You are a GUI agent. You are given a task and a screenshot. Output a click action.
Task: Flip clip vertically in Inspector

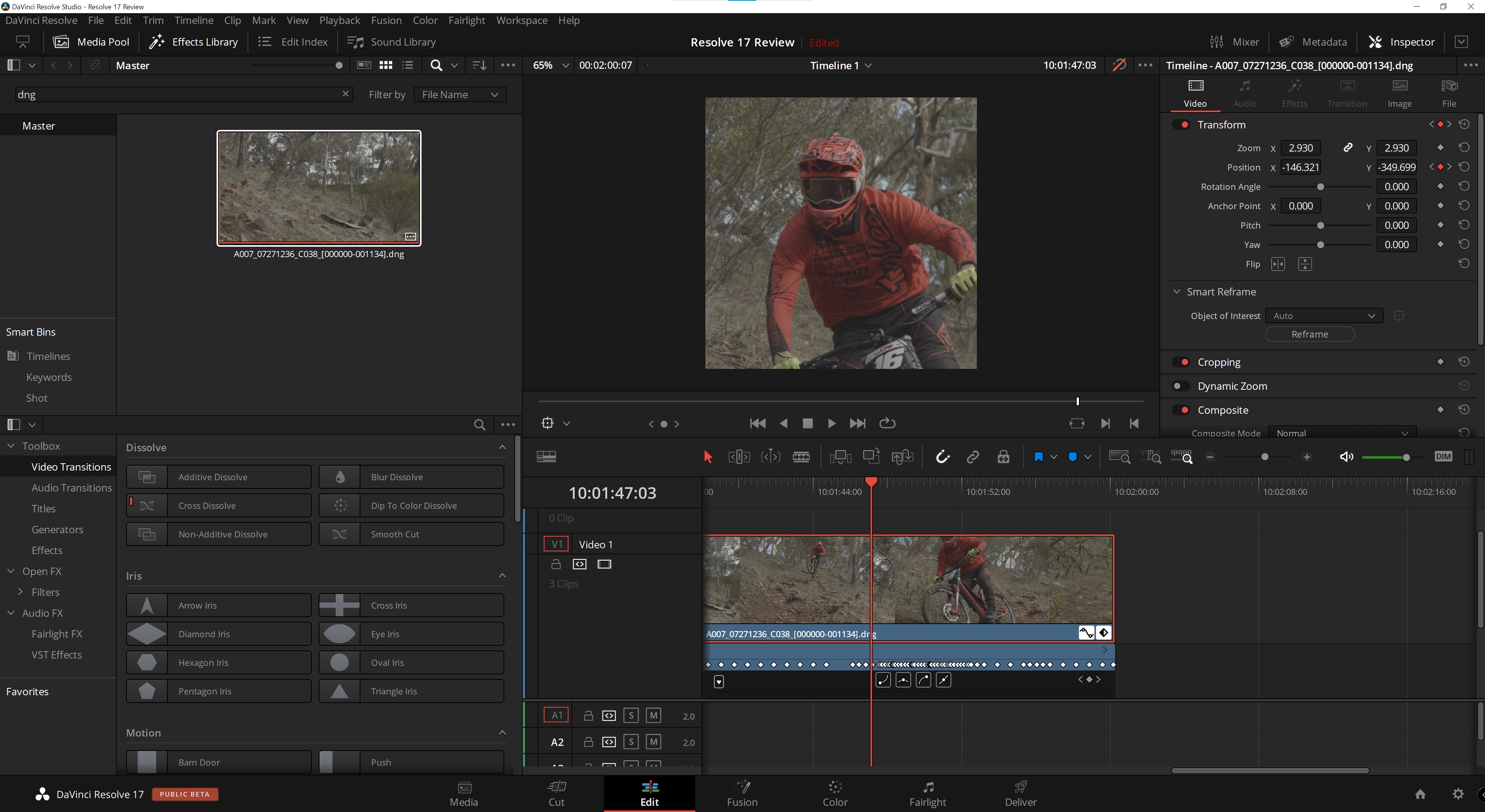pyautogui.click(x=1304, y=264)
